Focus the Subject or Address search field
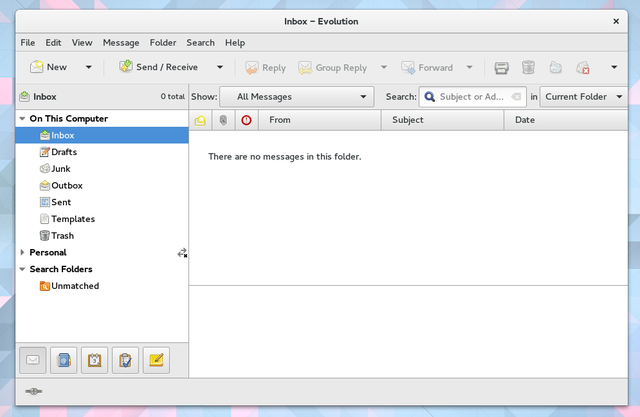This screenshot has width=640, height=417. 472,97
